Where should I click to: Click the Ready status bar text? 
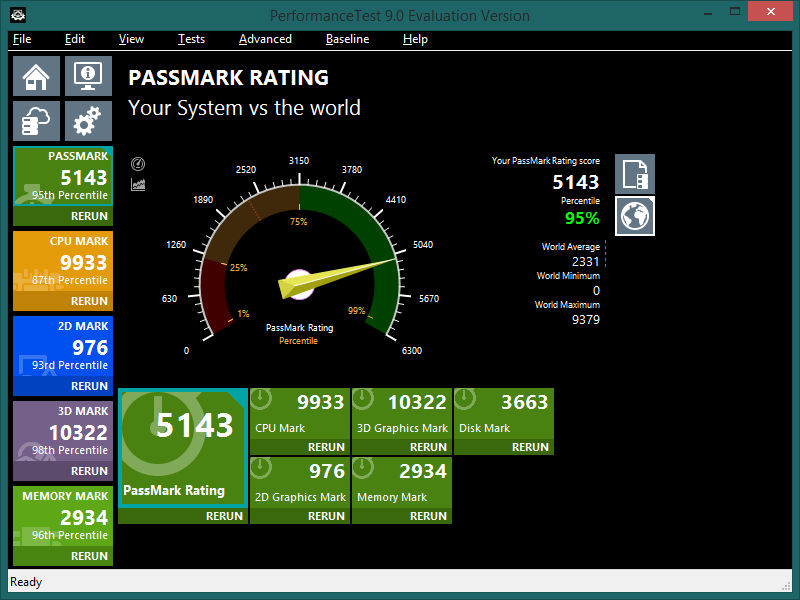[x=26, y=582]
